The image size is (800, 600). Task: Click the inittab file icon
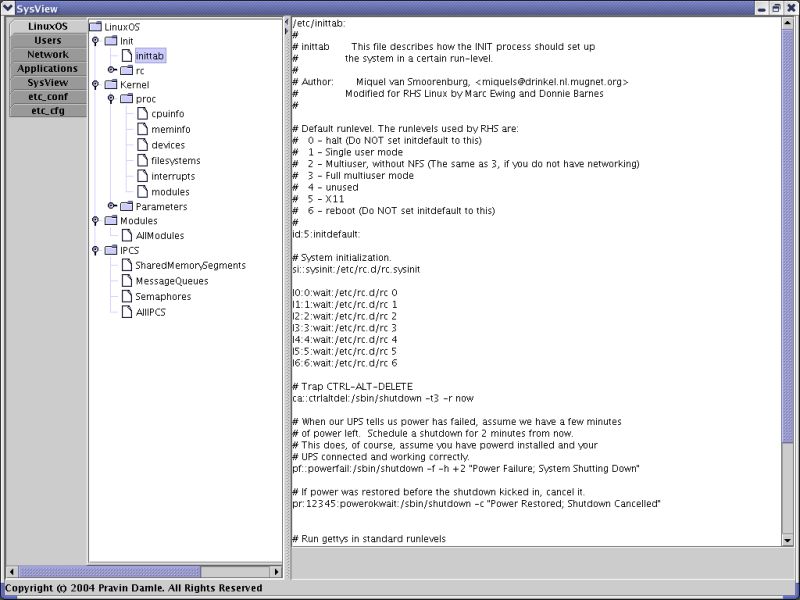pyautogui.click(x=126, y=57)
